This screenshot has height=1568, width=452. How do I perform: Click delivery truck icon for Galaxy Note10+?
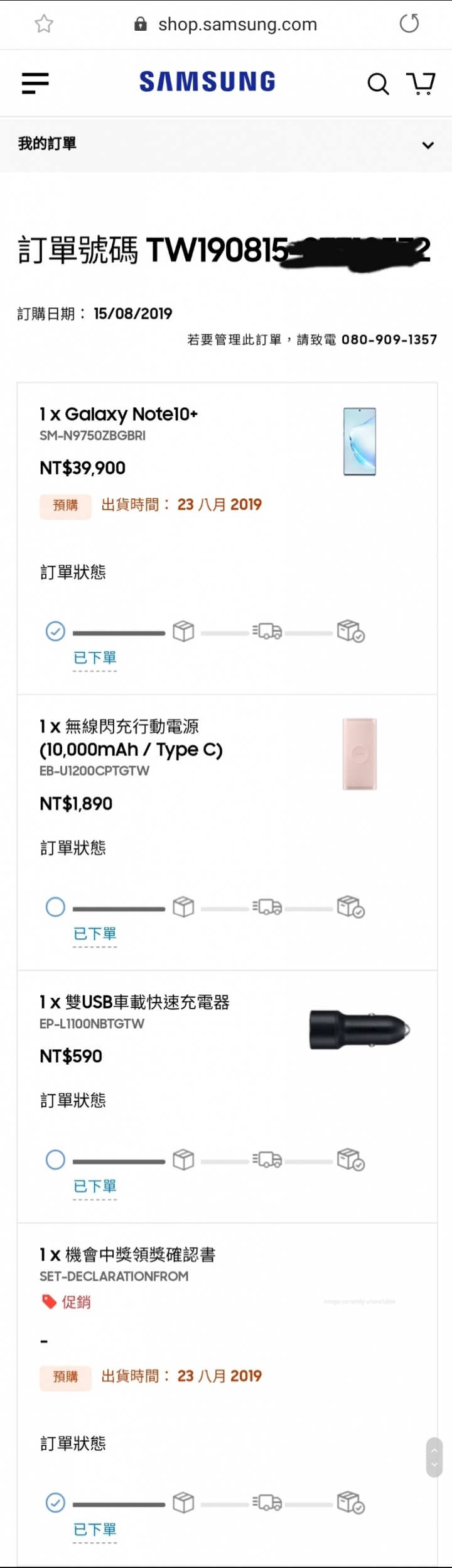click(x=267, y=631)
